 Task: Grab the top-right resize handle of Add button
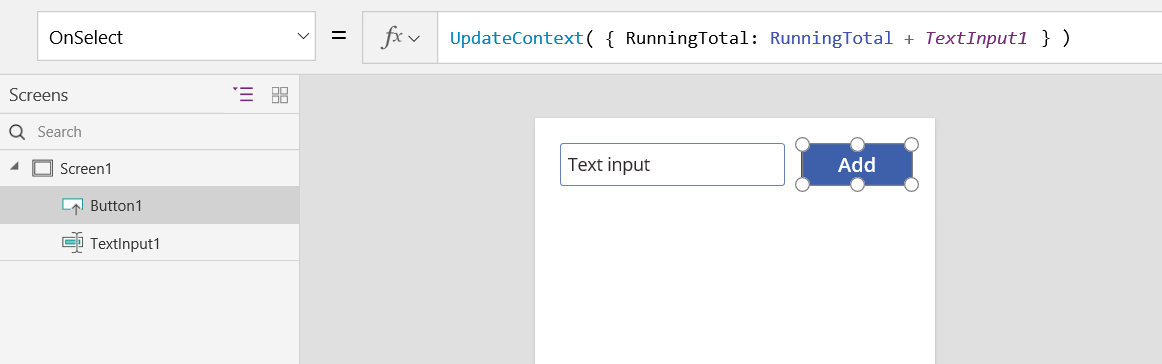tap(912, 144)
